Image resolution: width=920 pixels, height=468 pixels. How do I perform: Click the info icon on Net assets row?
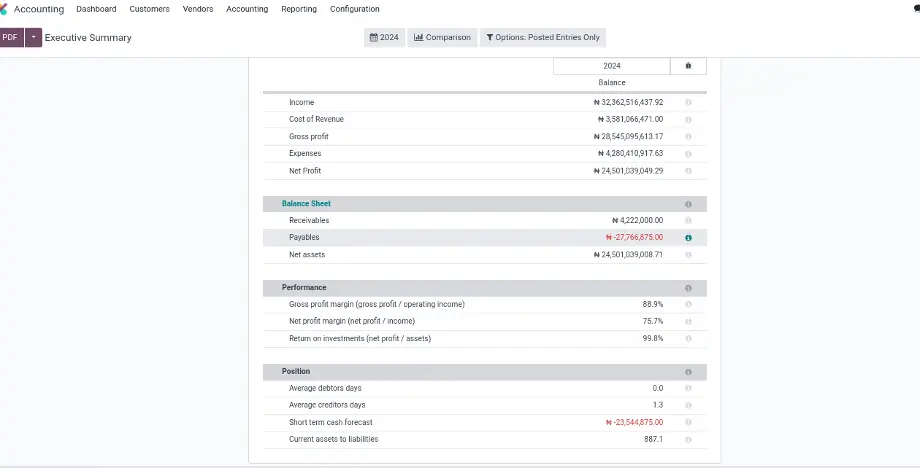tap(688, 255)
